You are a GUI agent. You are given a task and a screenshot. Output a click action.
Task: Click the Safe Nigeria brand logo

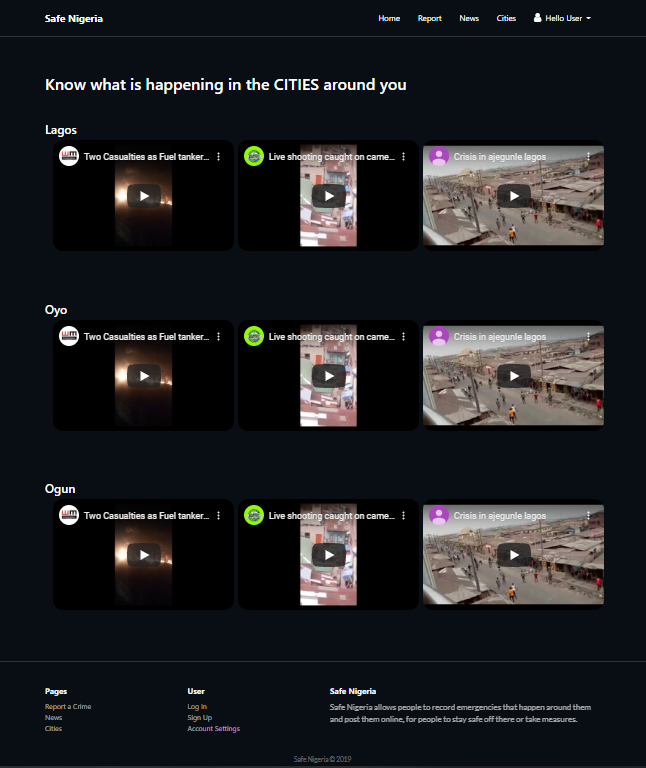point(74,19)
